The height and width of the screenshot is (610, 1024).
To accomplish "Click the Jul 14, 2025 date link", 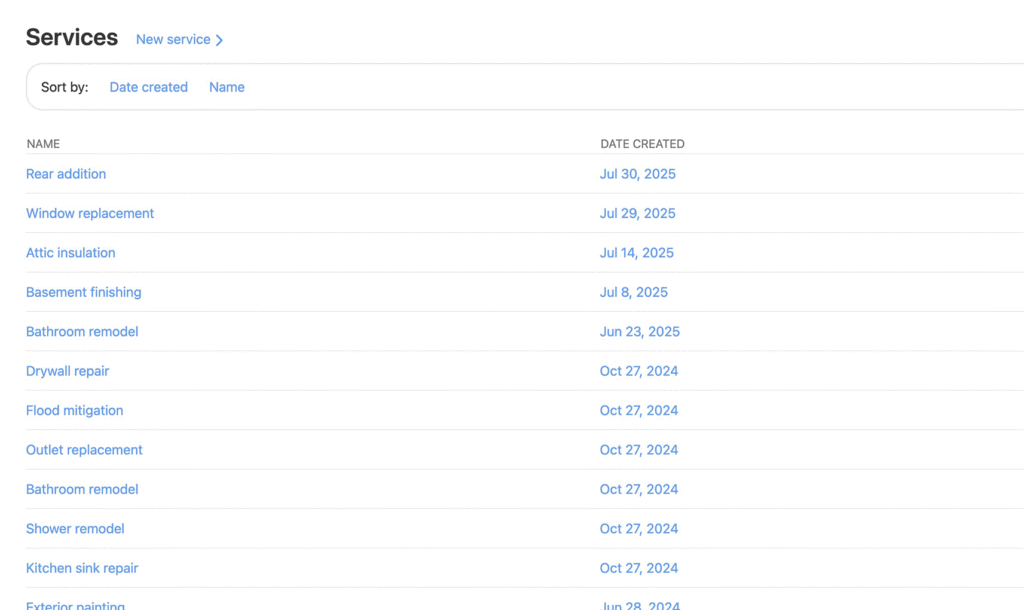I will (636, 253).
